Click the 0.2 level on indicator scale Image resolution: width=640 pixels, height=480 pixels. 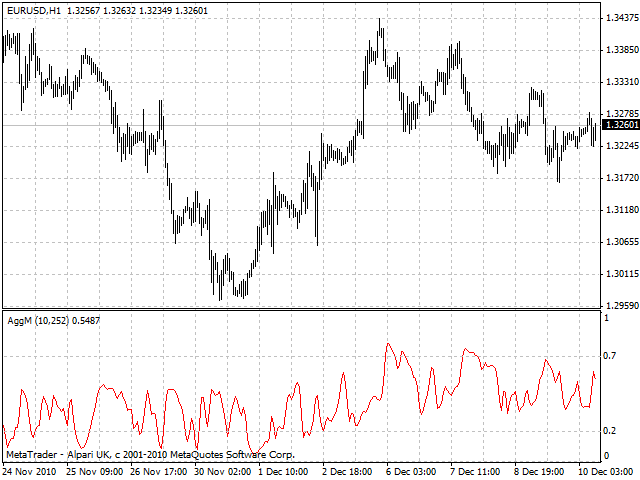pos(610,430)
